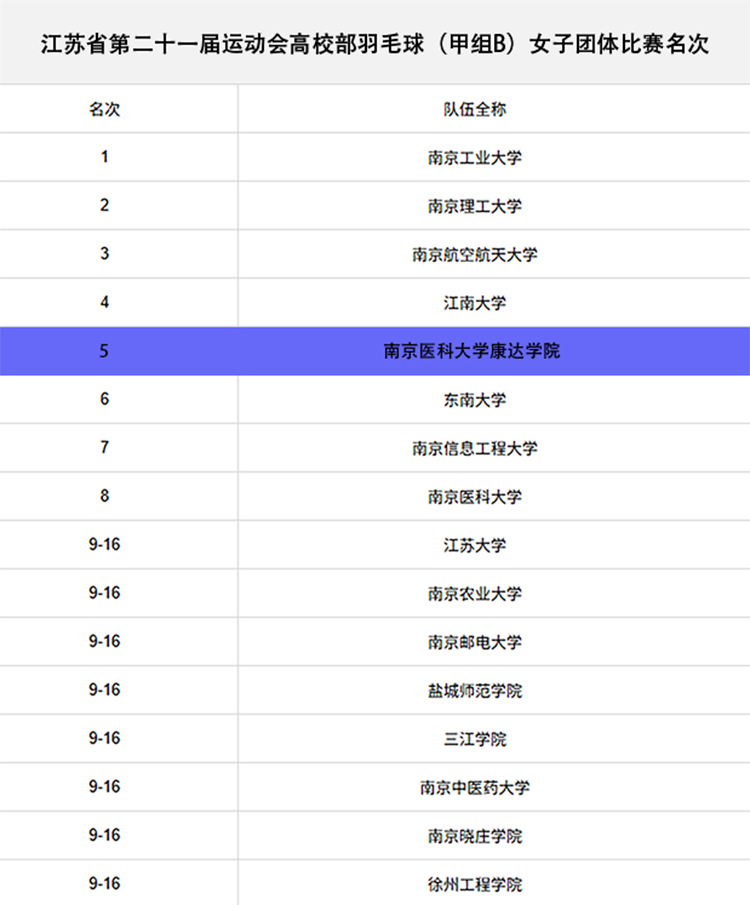Click the table title about 羽毛球女子团体比赛名次

coord(375,45)
